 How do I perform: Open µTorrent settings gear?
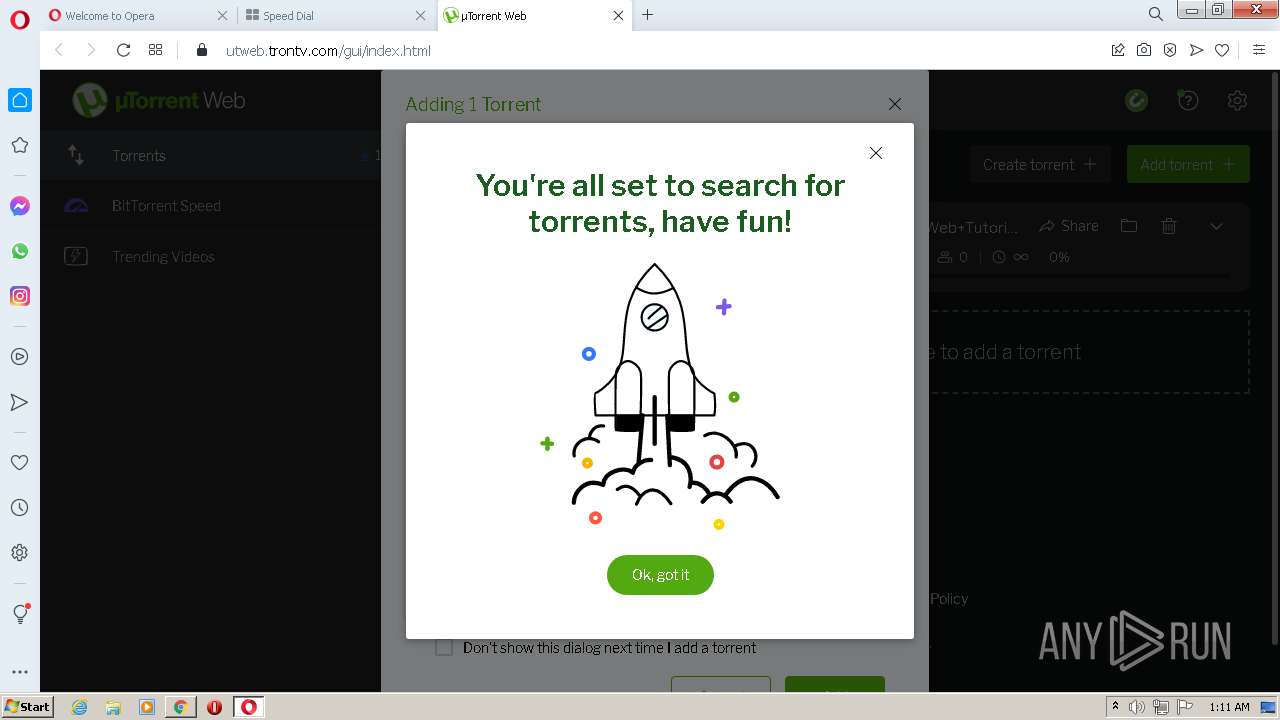point(1238,100)
